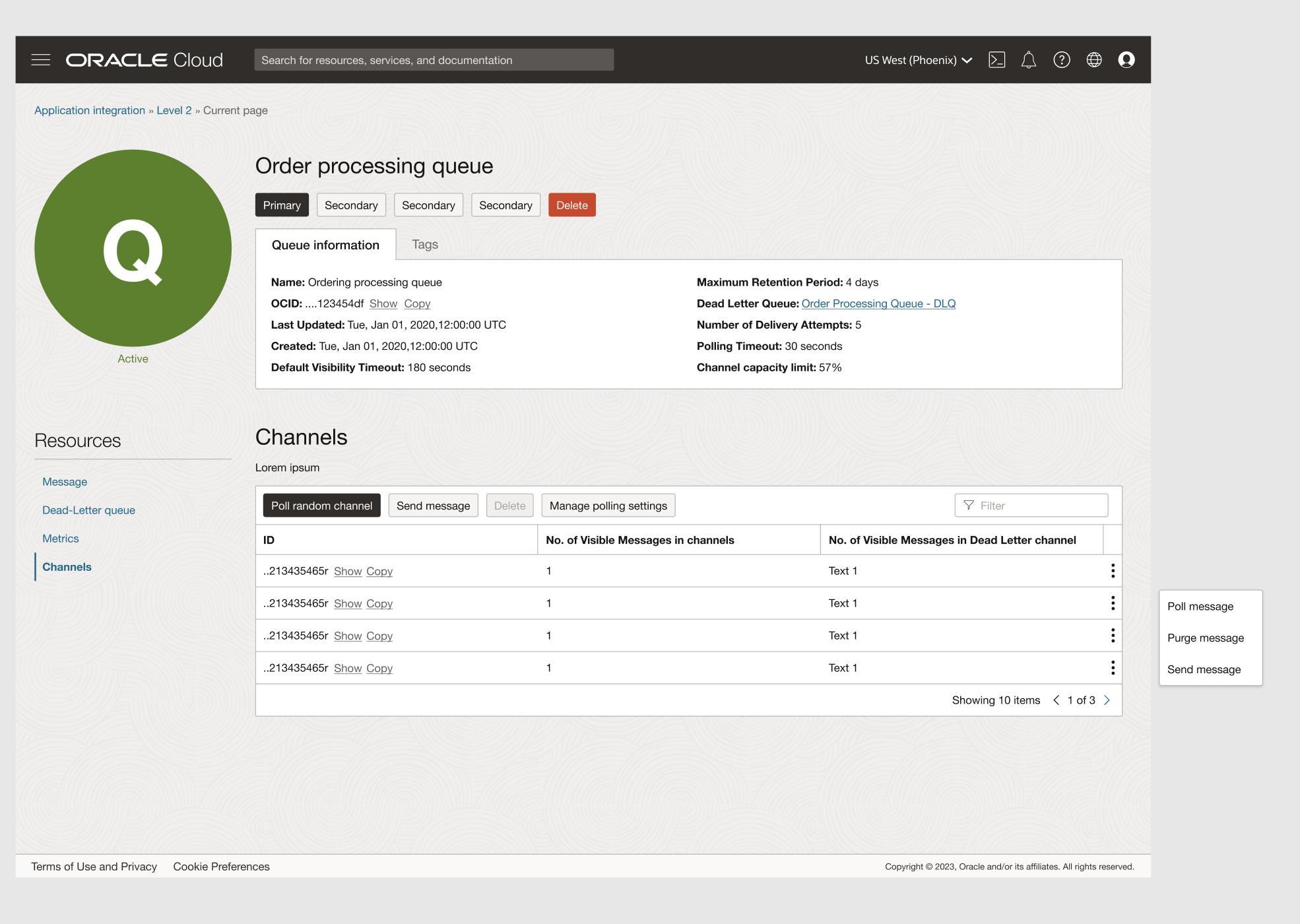
Task: Open actions kebab menu on first channel row
Action: [x=1113, y=570]
